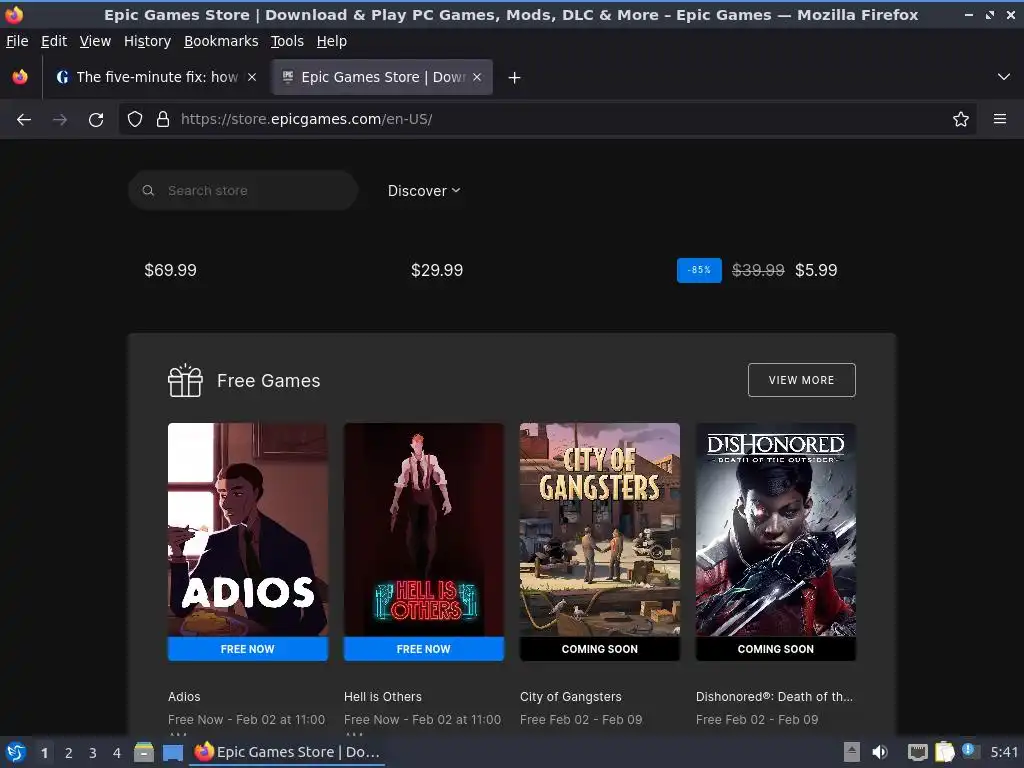Open the Firefox hamburger application menu

1000,119
